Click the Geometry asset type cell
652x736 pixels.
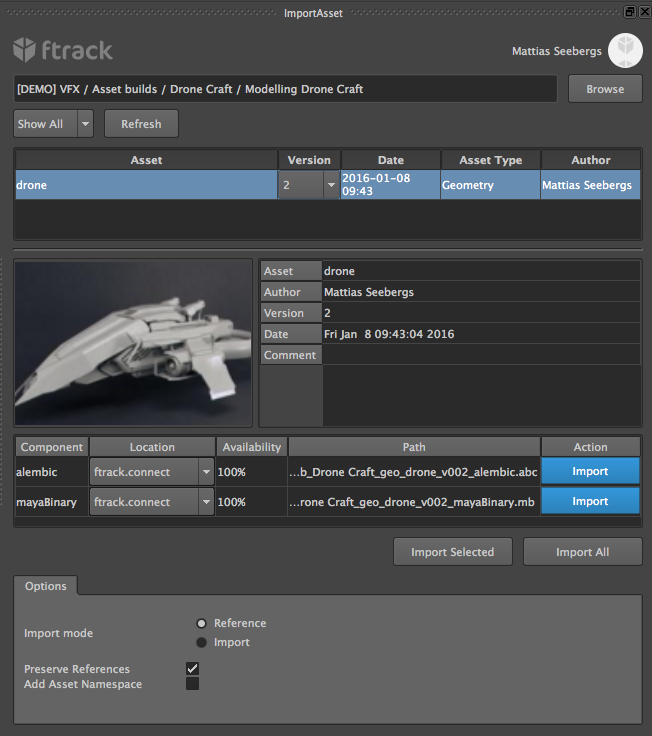[x=490, y=185]
